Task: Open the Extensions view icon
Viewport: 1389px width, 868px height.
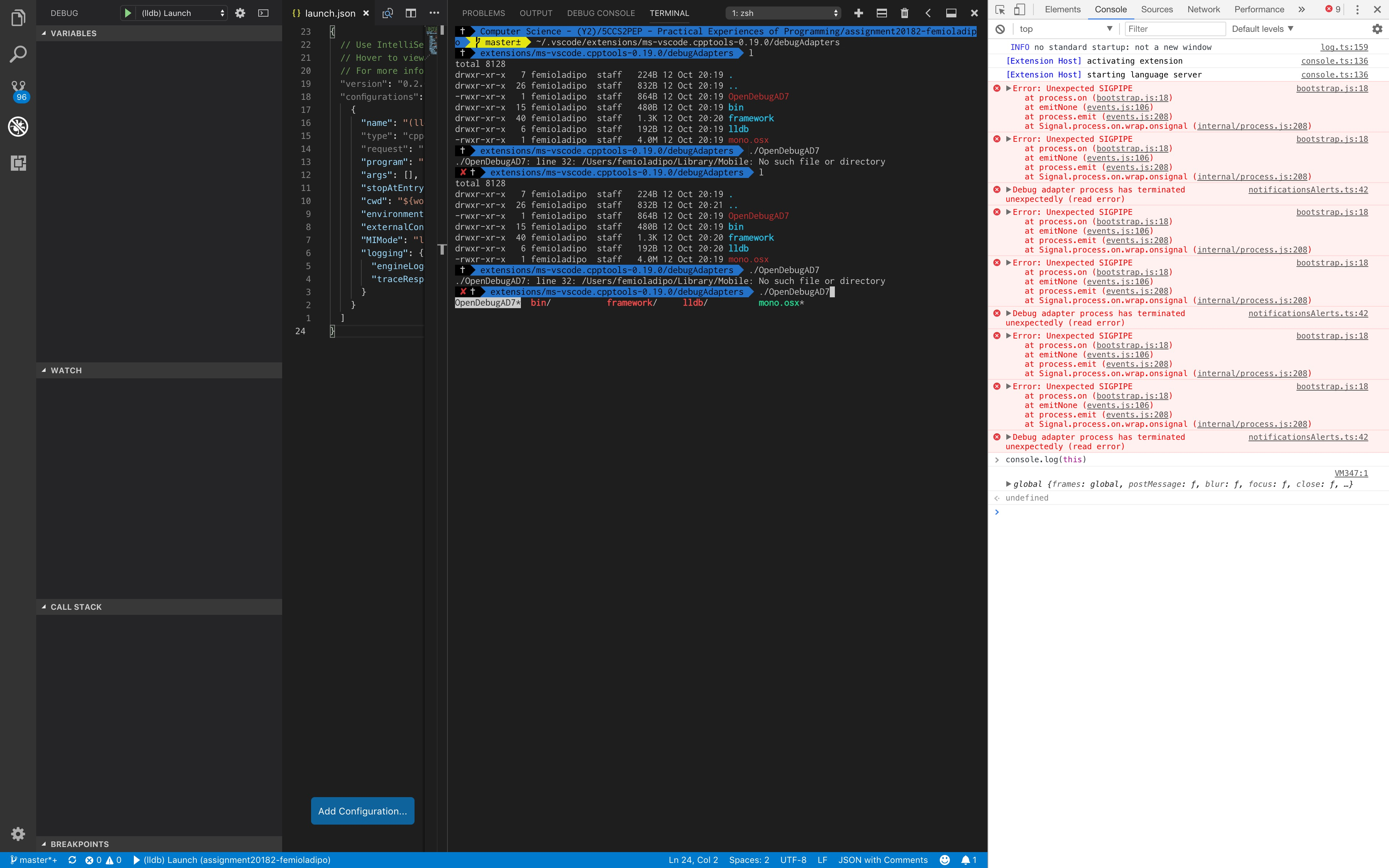Action: [18, 163]
